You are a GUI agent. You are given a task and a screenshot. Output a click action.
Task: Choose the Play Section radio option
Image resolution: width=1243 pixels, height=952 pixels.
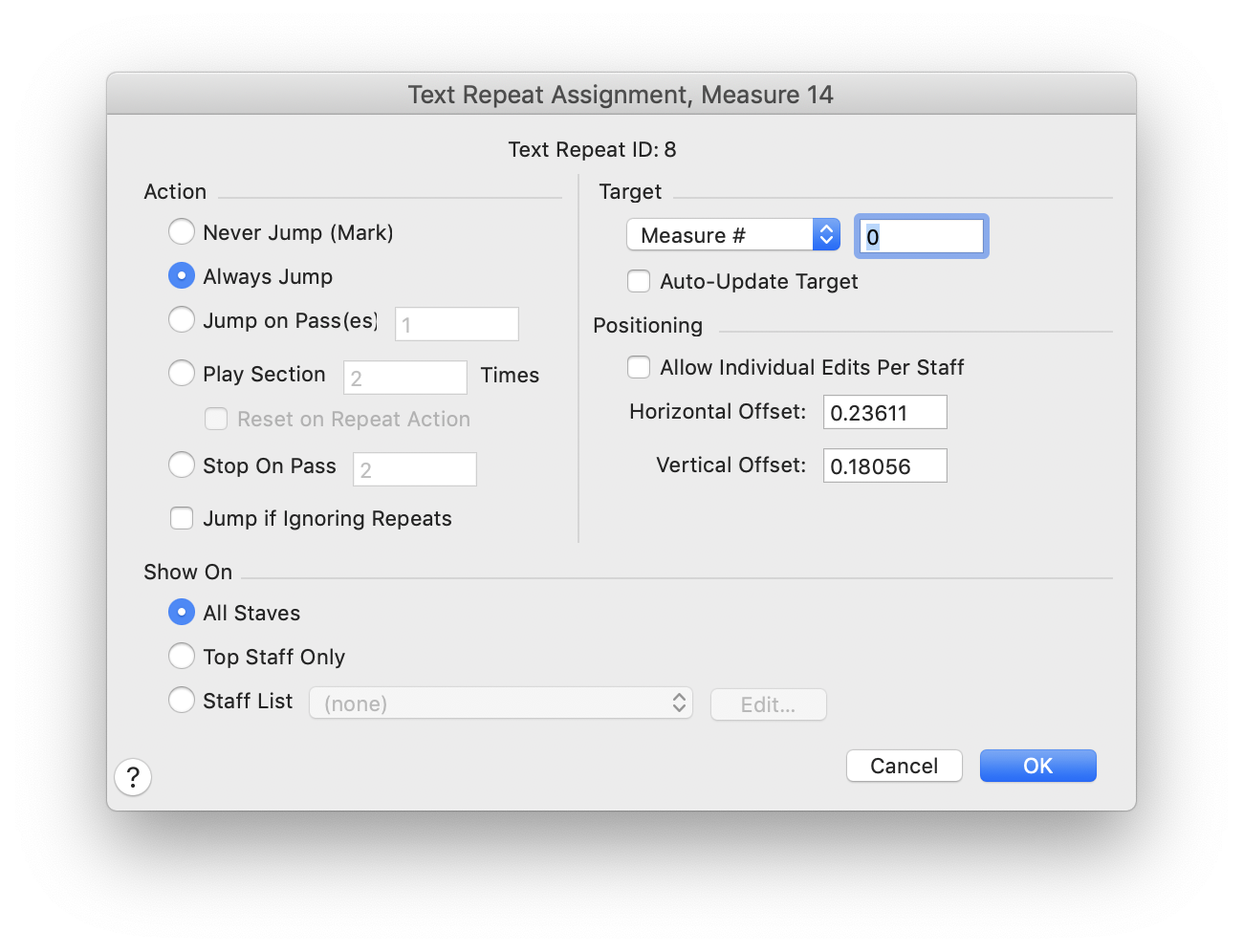(182, 374)
